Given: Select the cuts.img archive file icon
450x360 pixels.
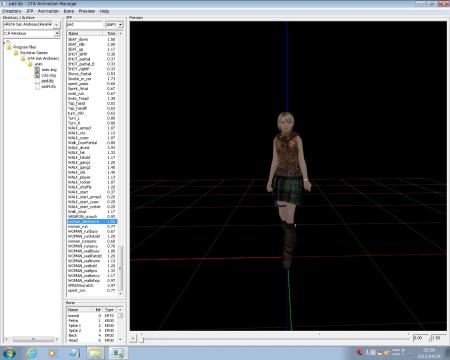Looking at the screenshot, I should pos(37,75).
